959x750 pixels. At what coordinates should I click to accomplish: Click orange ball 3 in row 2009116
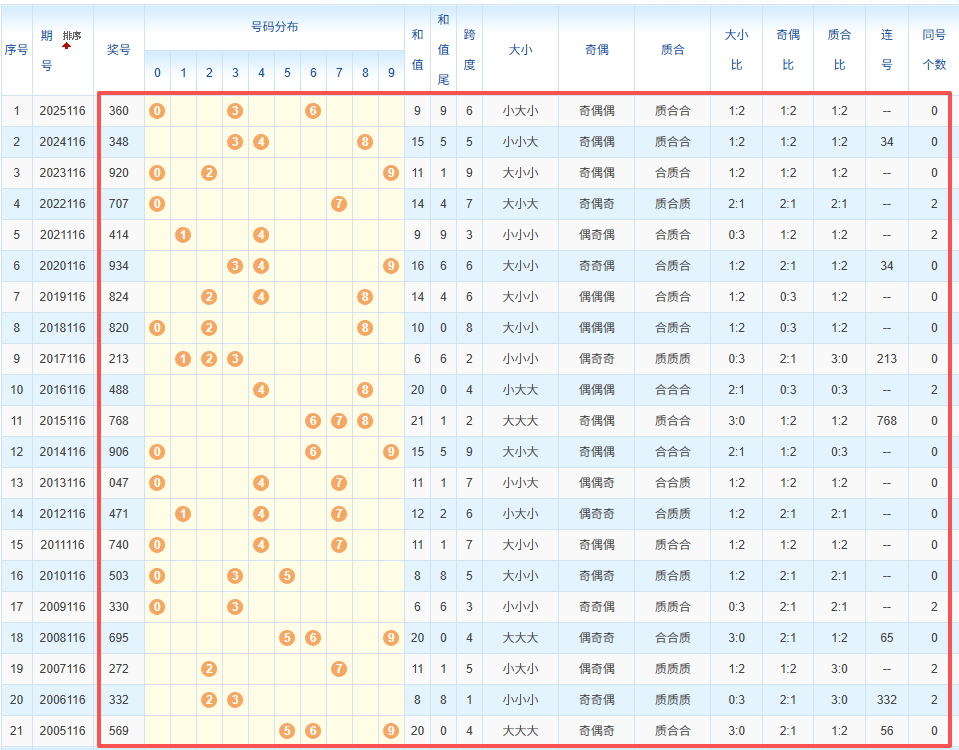(235, 607)
